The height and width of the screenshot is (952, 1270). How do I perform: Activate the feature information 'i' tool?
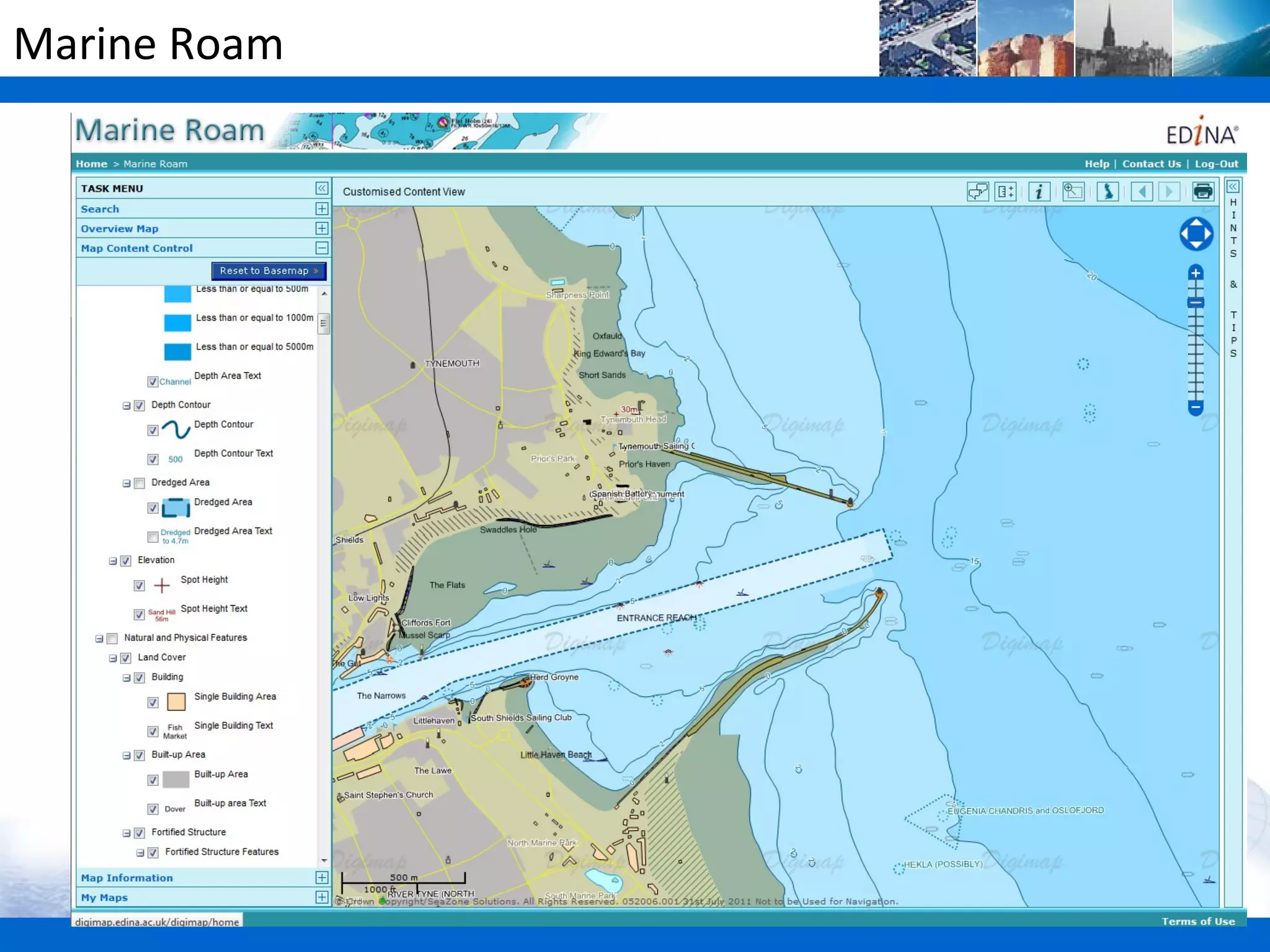click(x=1039, y=192)
